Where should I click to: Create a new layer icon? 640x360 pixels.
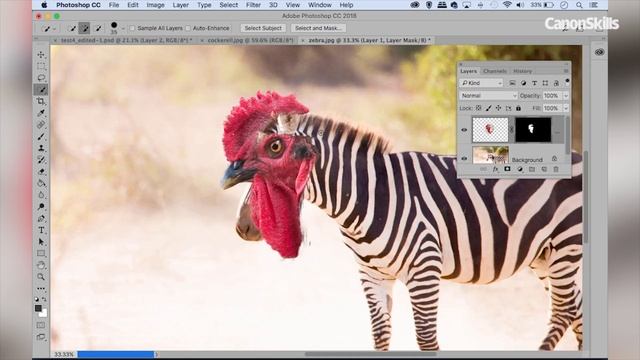[544, 169]
